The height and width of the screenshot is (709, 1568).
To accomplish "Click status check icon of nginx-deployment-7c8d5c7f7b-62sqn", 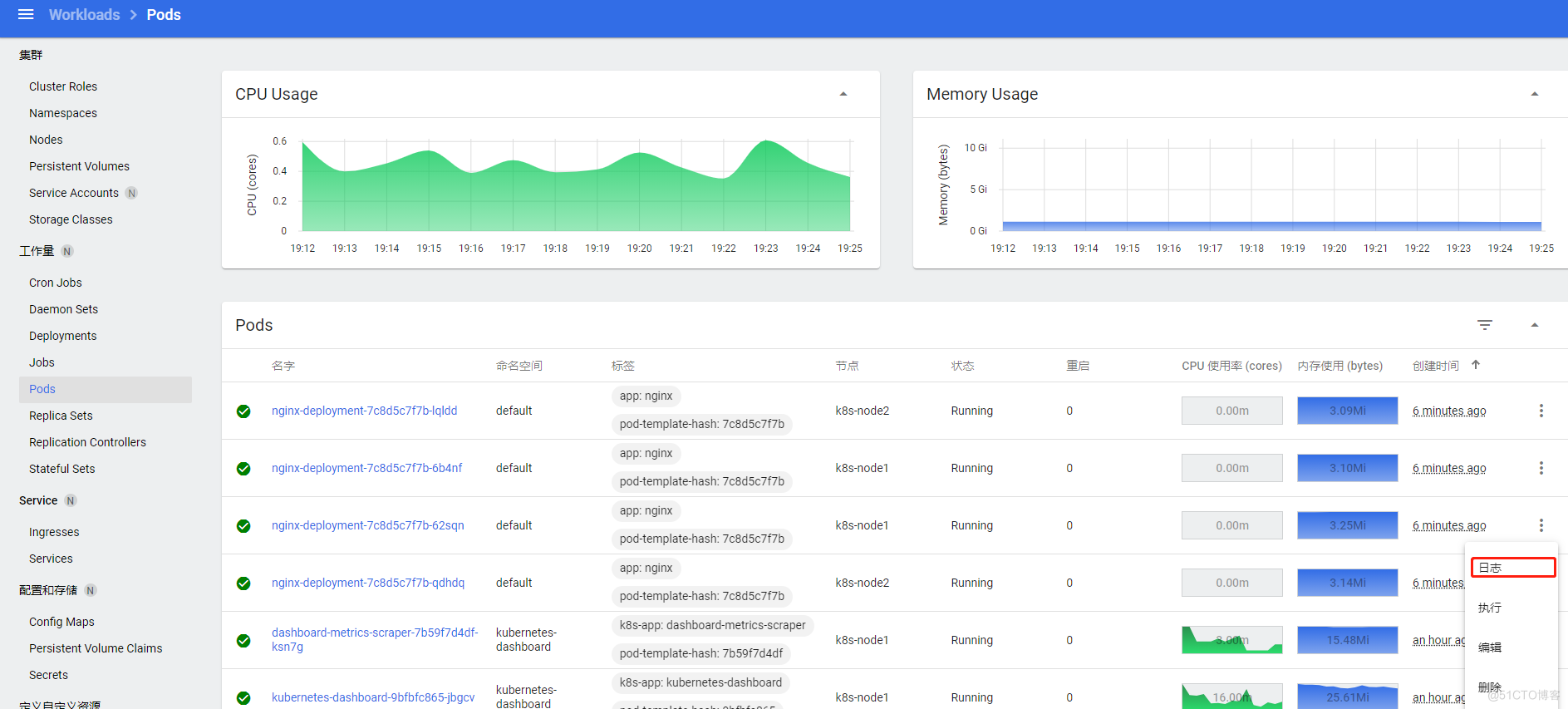I will 243,526.
